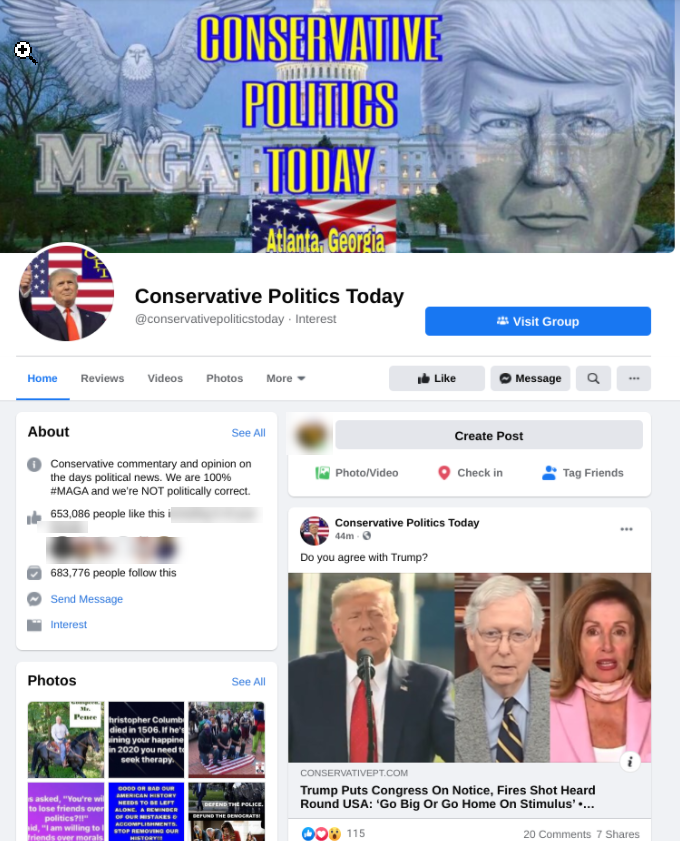Open post options three-dots menu
Viewport: 680px width, 841px height.
[626, 529]
